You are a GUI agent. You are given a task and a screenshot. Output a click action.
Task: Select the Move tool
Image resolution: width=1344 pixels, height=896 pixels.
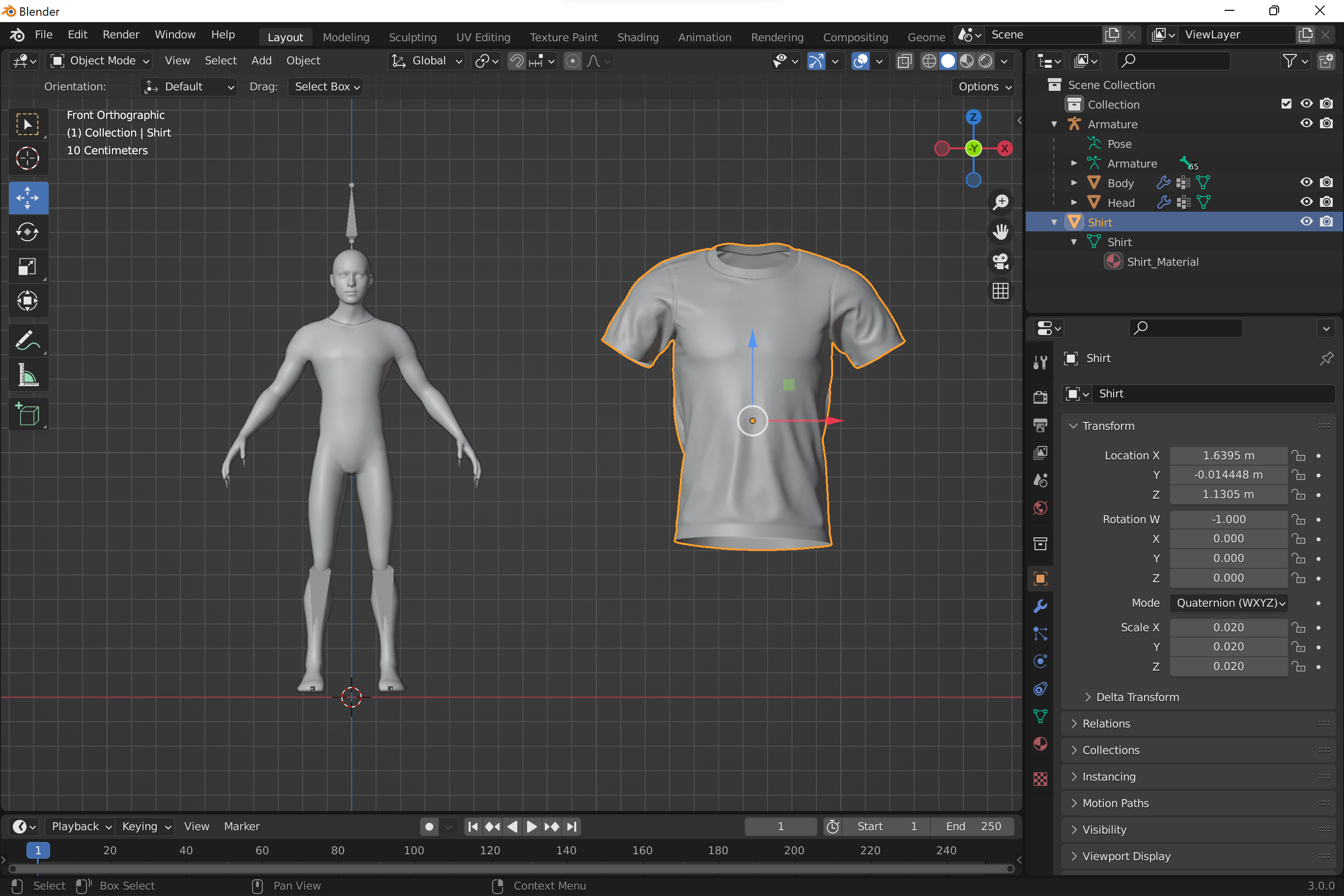[28, 197]
